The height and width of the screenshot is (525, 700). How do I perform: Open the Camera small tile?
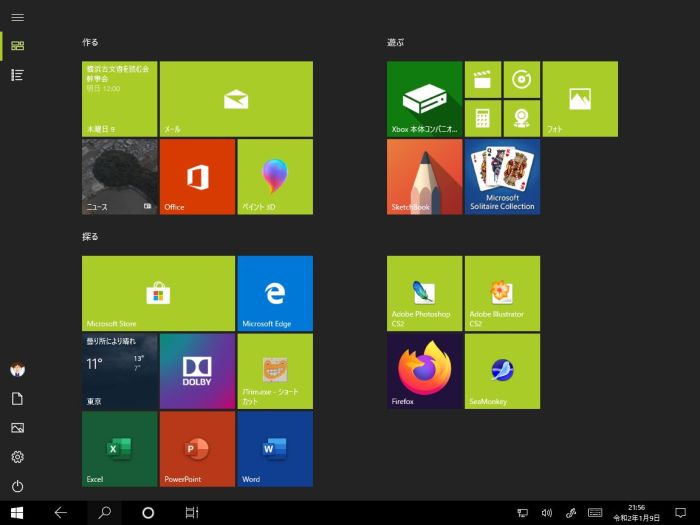(521, 117)
